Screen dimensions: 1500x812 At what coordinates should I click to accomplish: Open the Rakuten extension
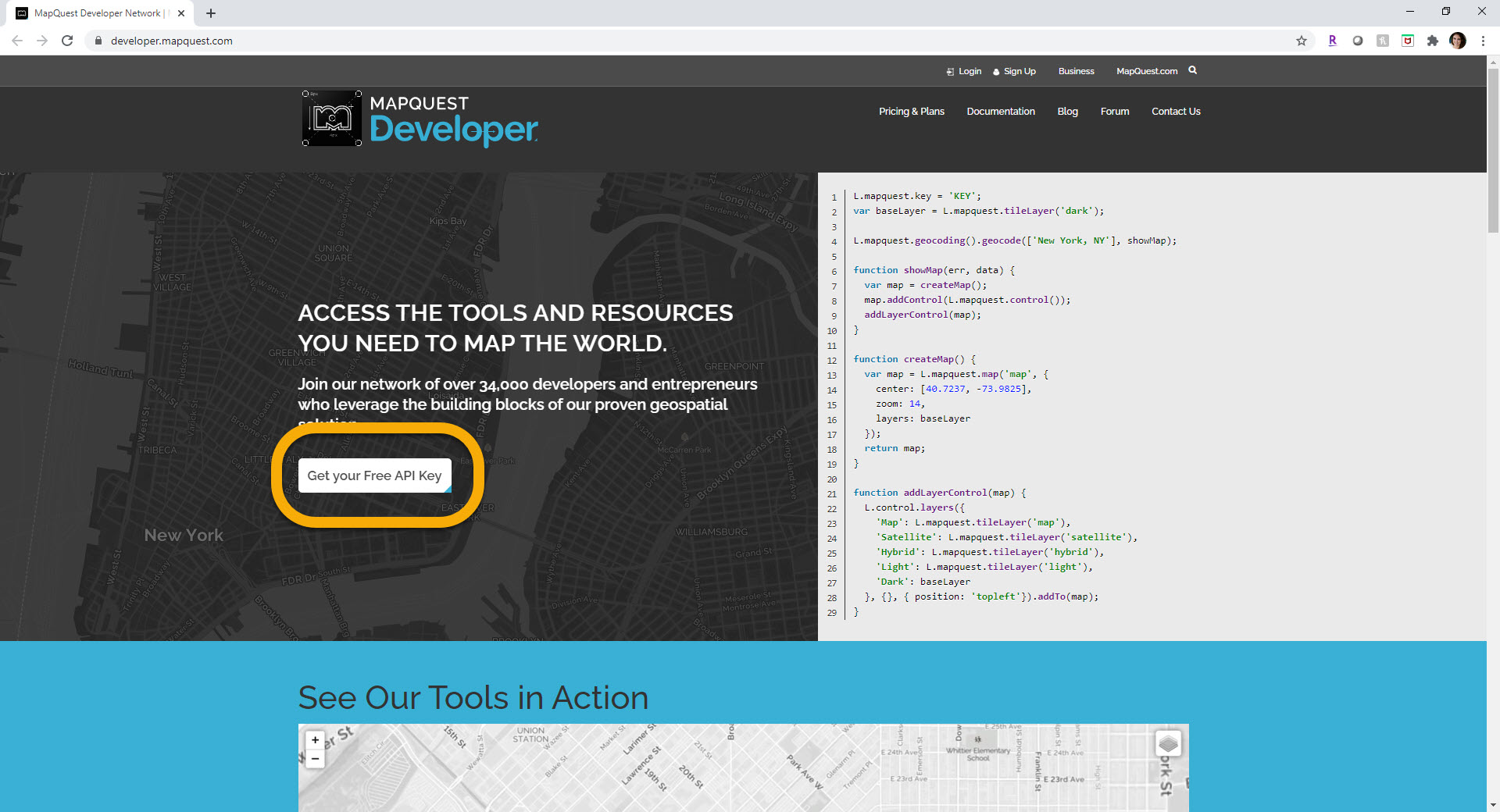[x=1333, y=41]
